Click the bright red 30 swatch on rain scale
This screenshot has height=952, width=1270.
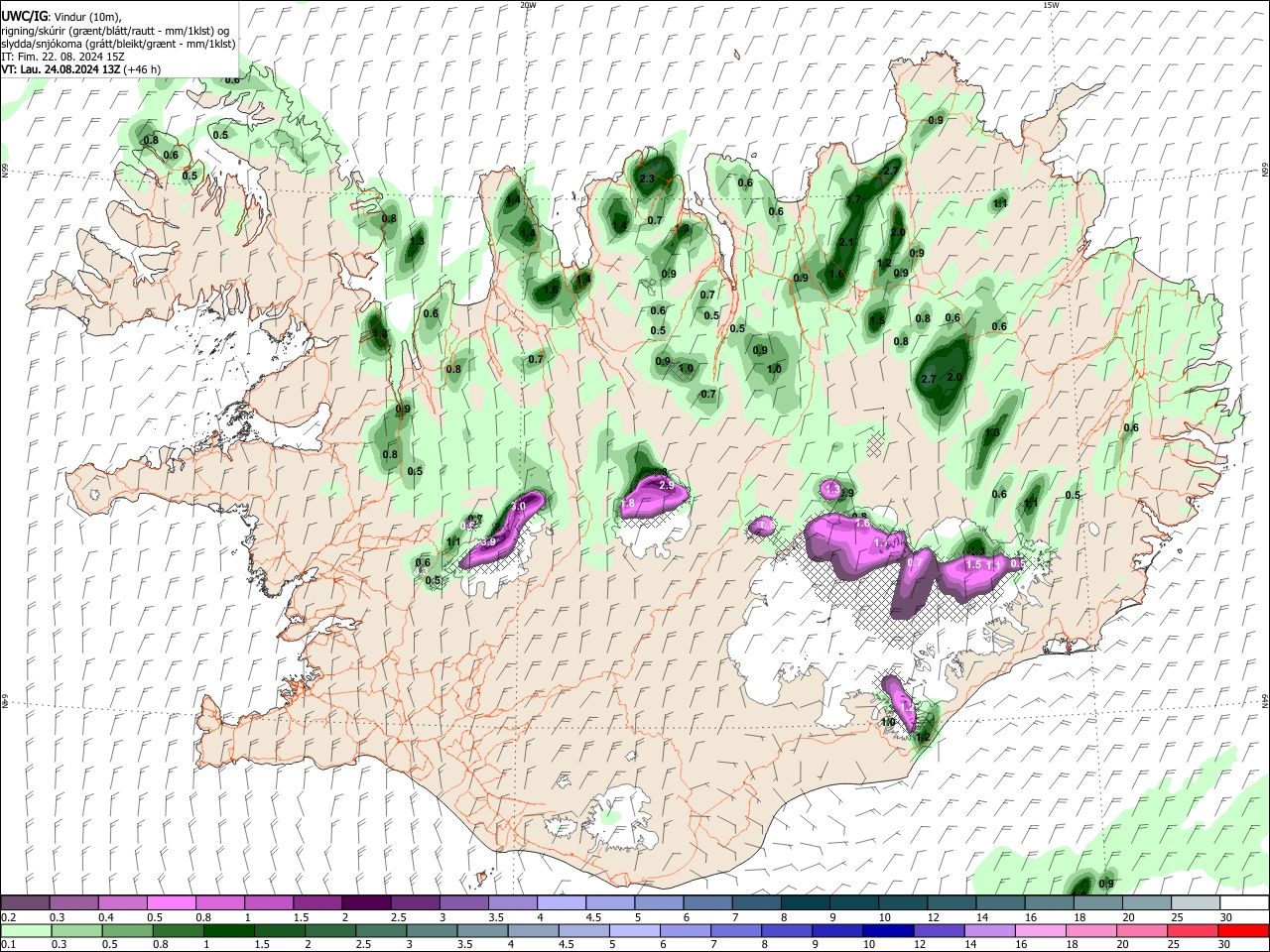(x=1242, y=930)
